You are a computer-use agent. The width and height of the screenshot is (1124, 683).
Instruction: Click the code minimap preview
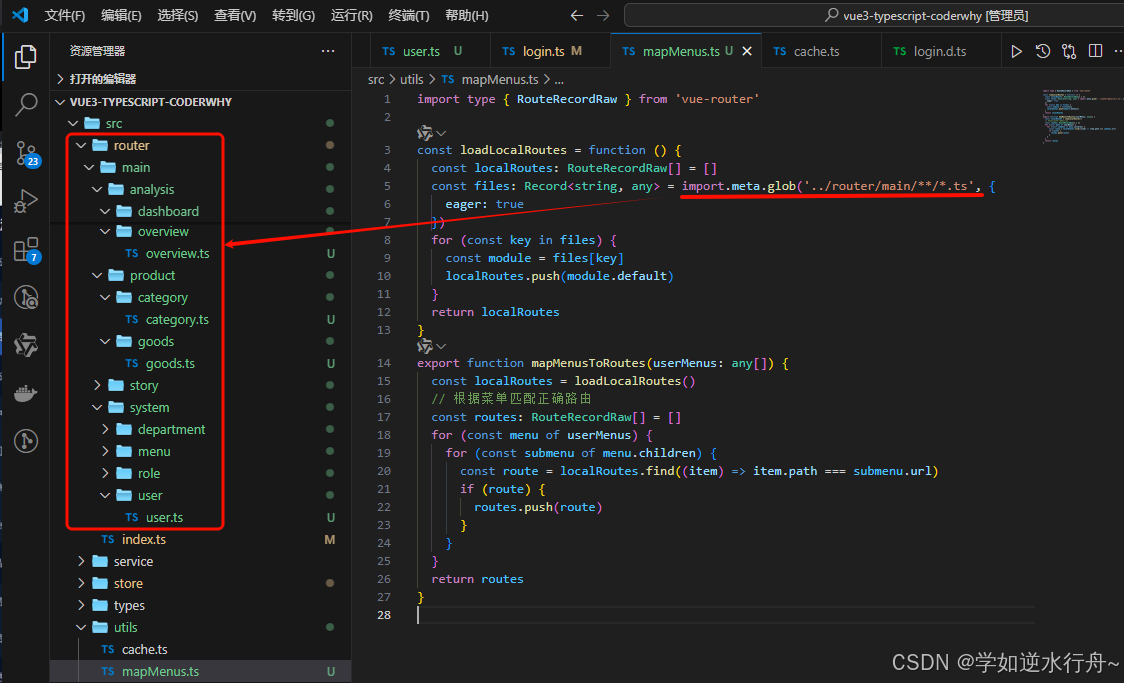click(x=1080, y=116)
